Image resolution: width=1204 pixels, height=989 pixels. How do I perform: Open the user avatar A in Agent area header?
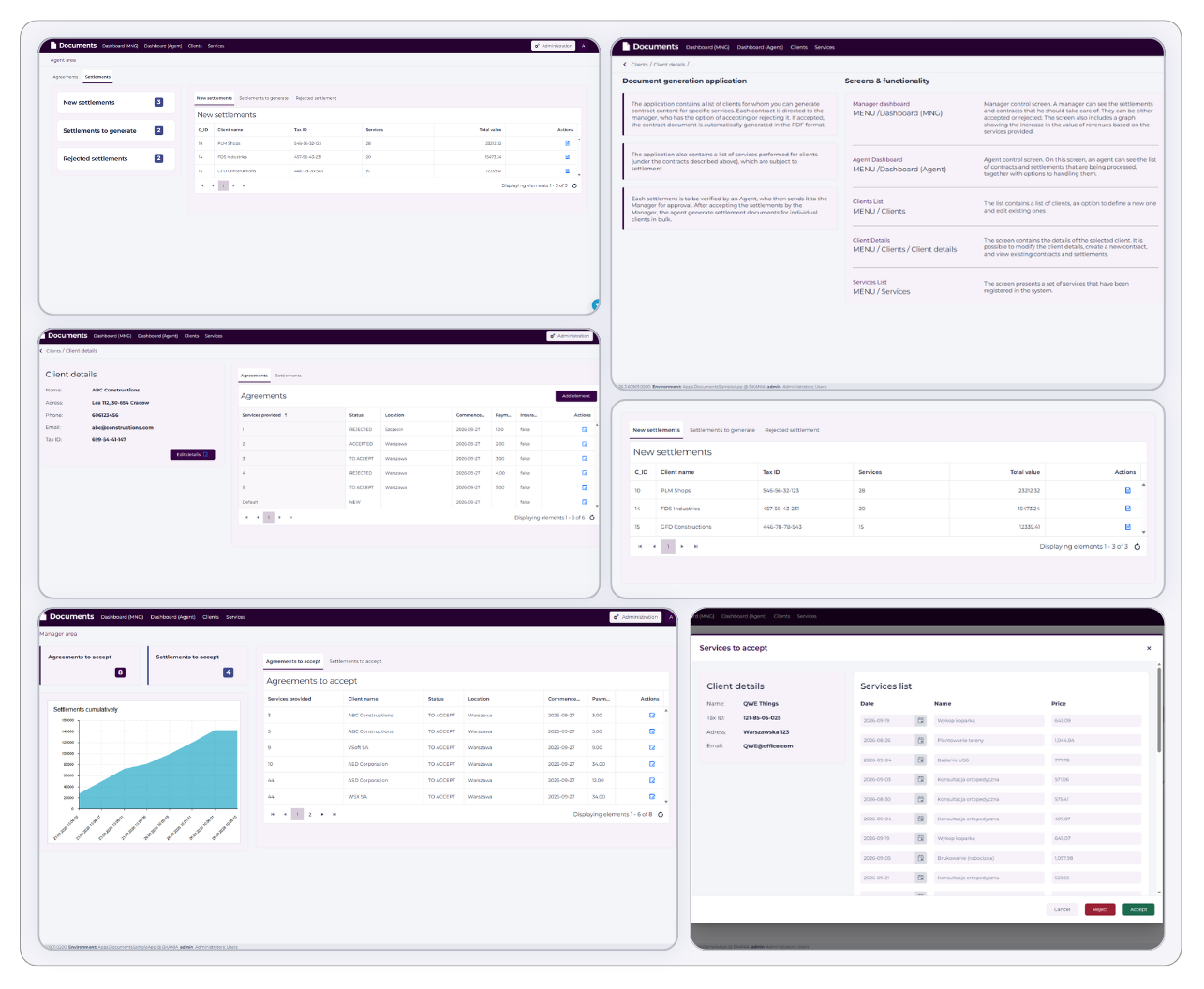point(584,45)
